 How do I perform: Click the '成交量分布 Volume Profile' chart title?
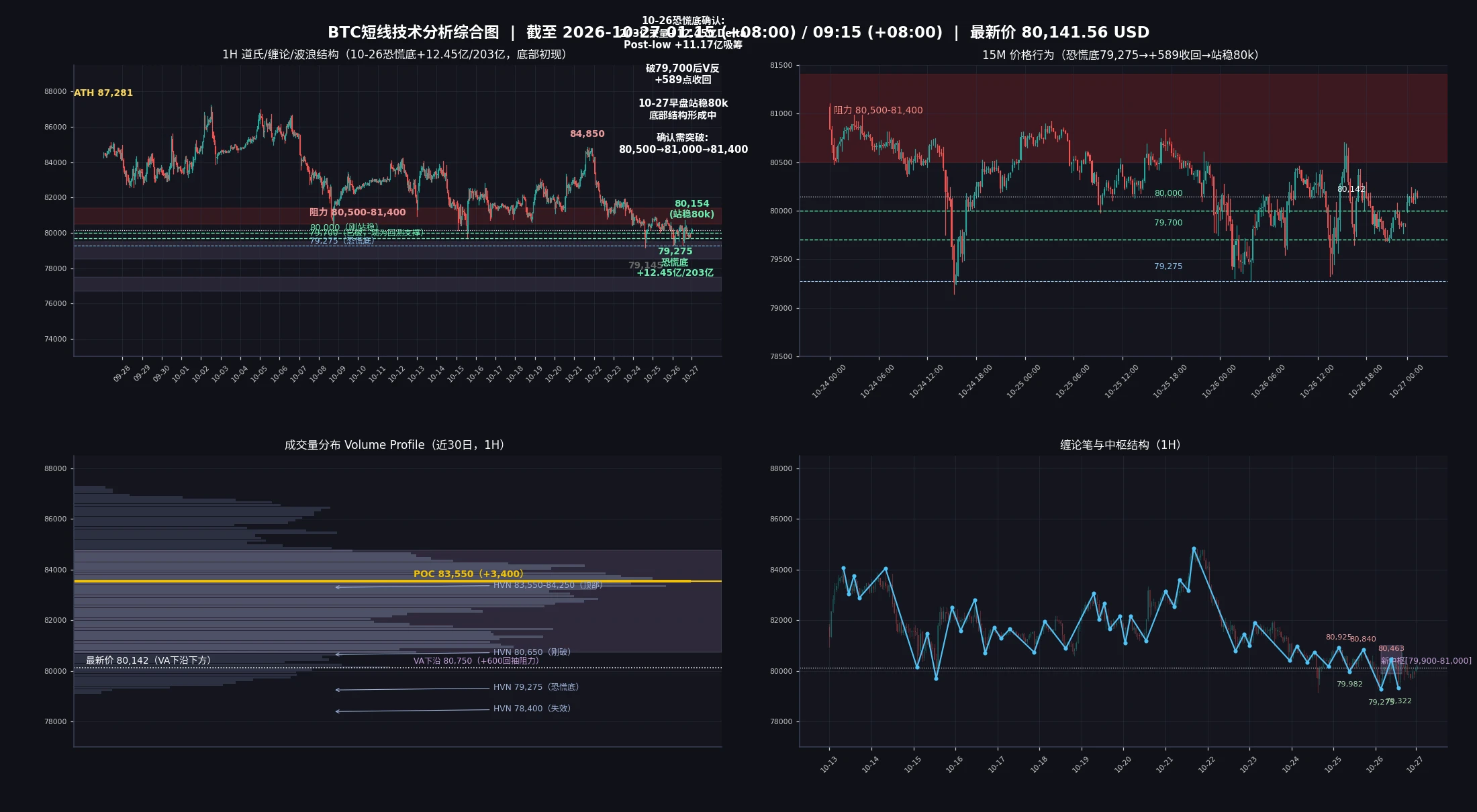tap(394, 445)
